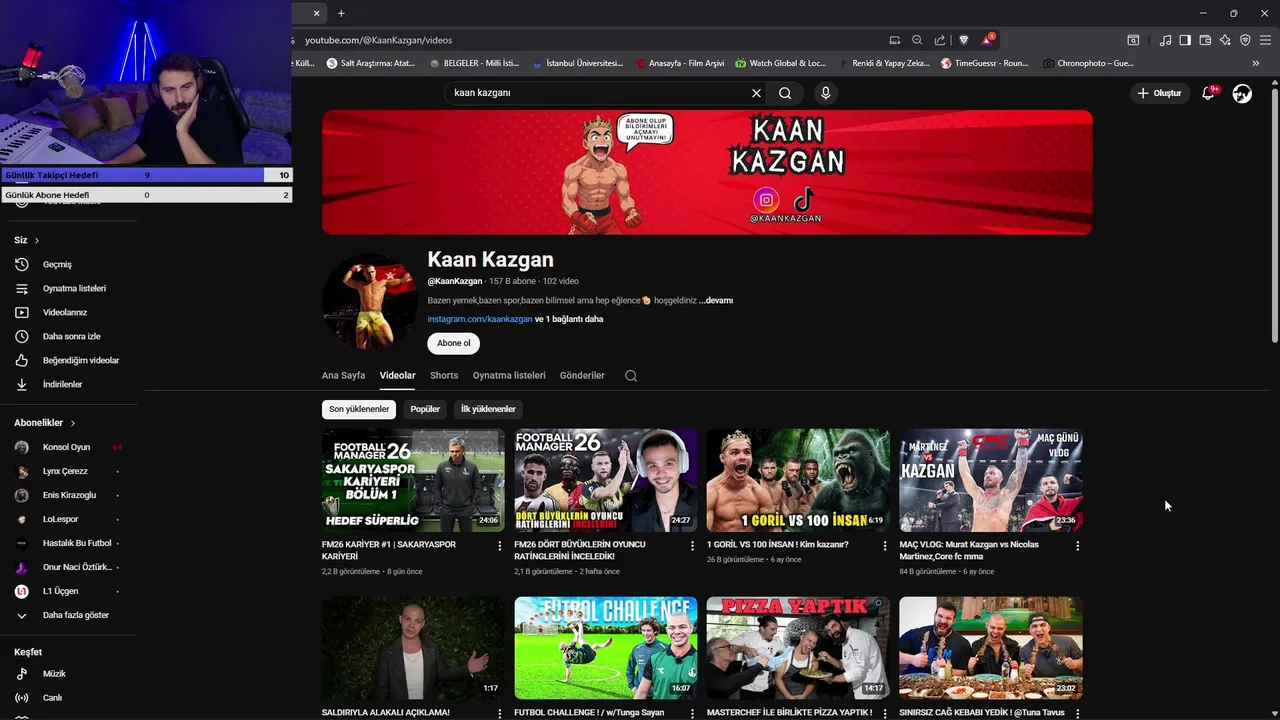Screen dimensions: 1280x720
Task: Open the Anasayfa - Film Arşivi bookmark
Action: point(678,63)
